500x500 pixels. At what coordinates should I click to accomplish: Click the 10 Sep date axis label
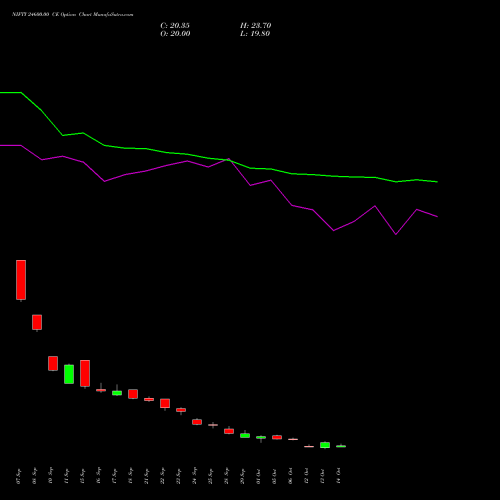click(51, 476)
